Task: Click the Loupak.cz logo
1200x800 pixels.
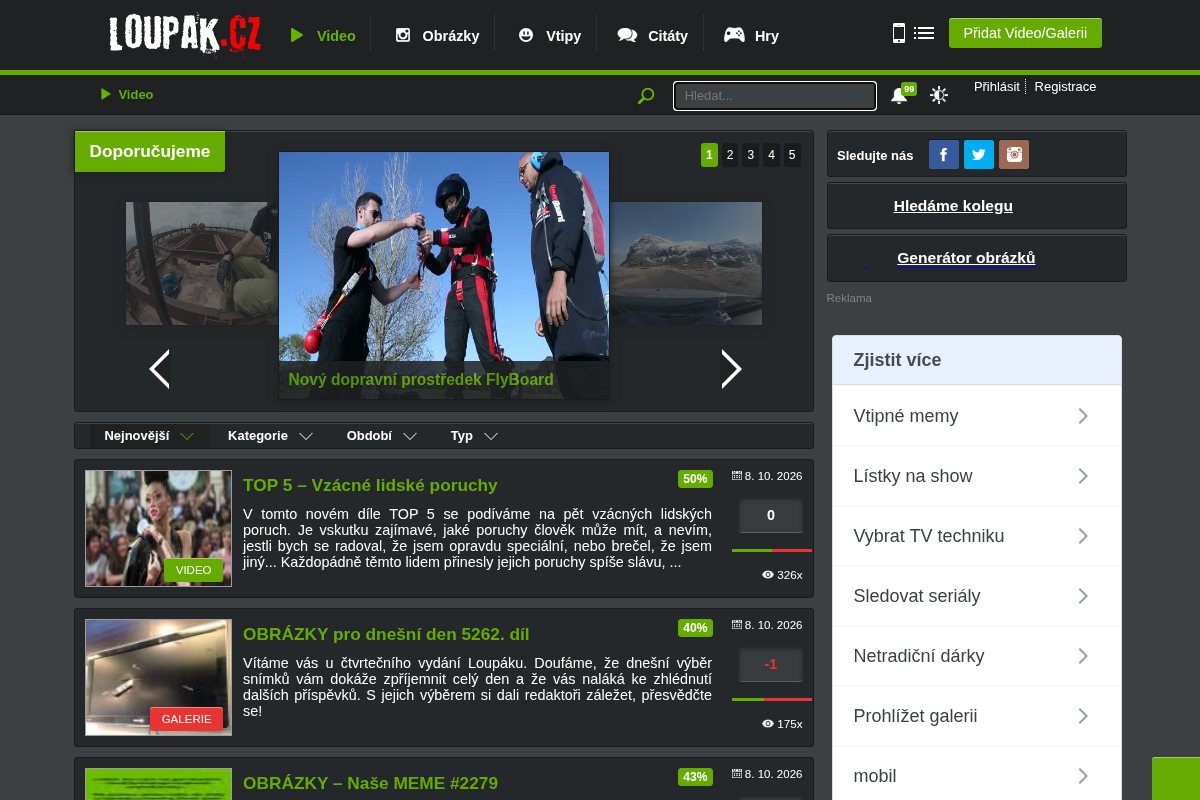Action: tap(185, 34)
